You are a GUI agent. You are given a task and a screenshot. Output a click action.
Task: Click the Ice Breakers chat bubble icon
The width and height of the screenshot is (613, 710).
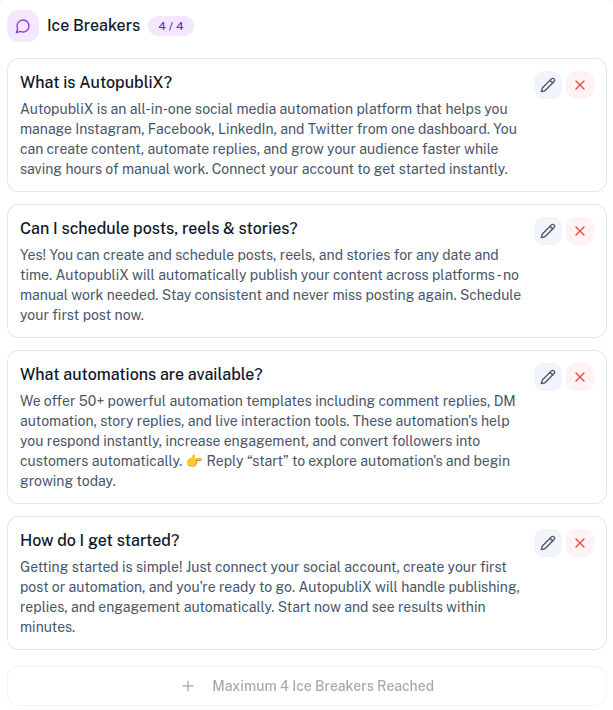(x=23, y=26)
